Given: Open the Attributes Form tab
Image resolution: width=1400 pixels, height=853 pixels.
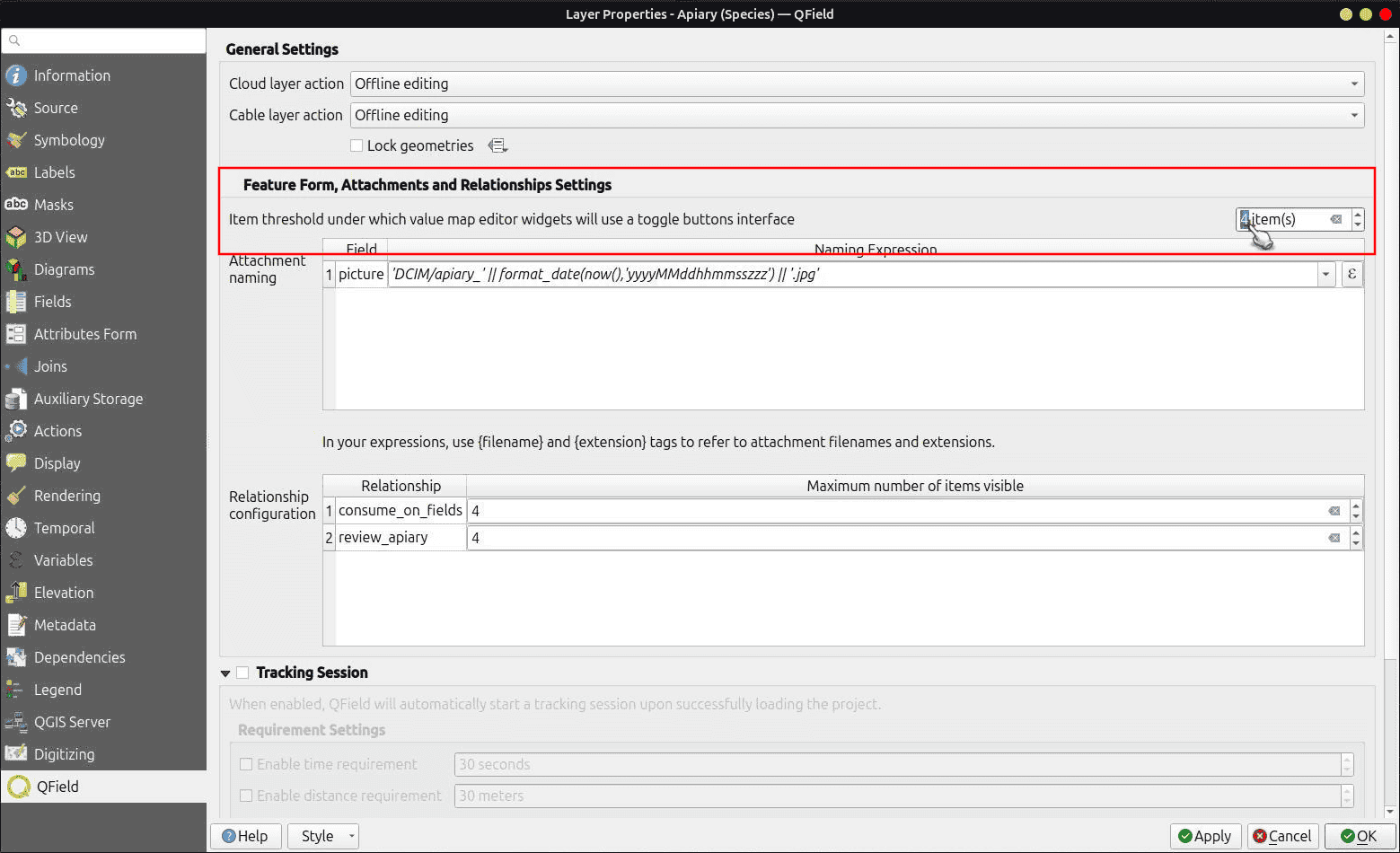Looking at the screenshot, I should click(85, 334).
